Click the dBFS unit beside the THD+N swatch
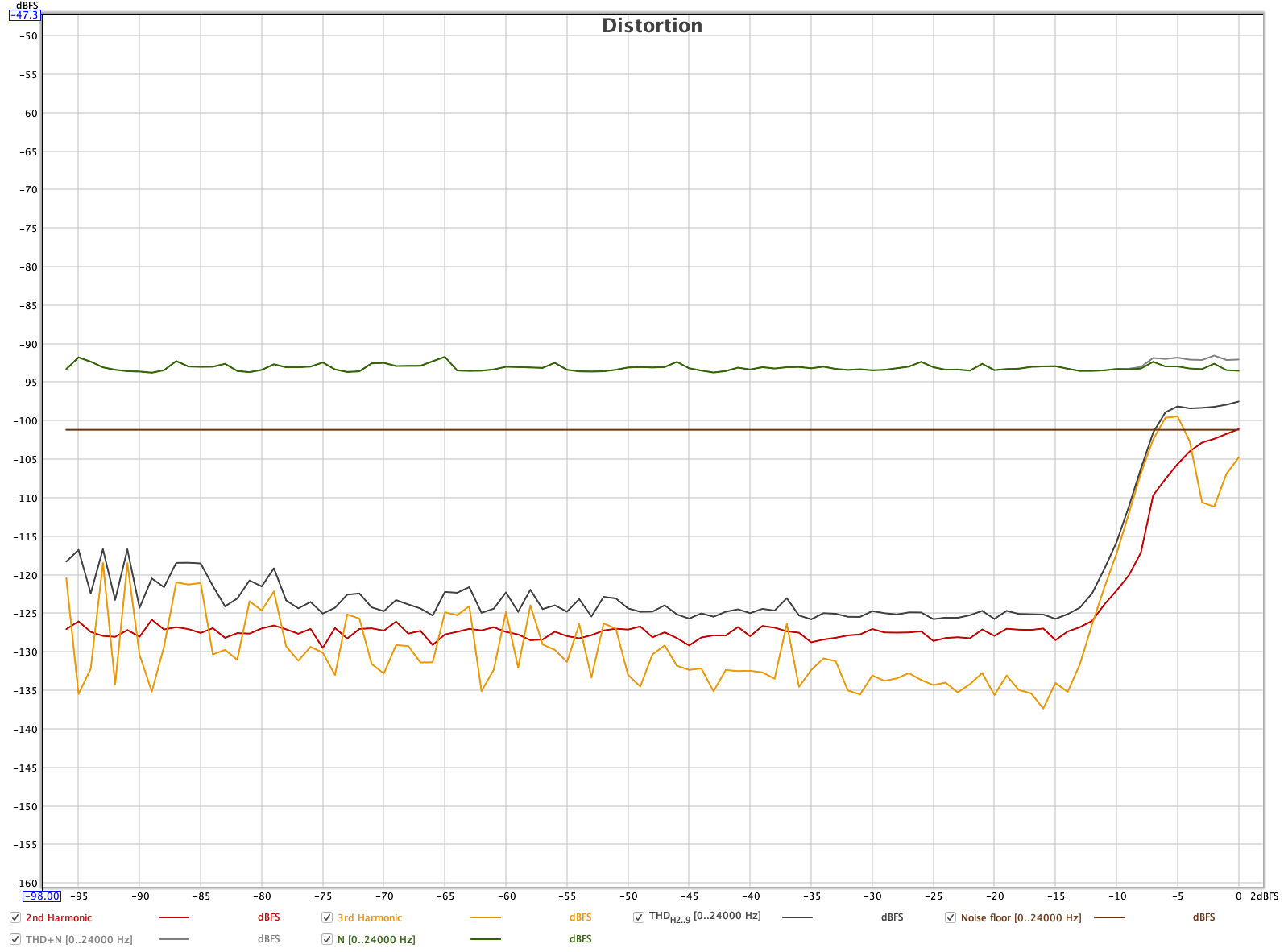Viewport: 1284px width, 952px height. click(269, 939)
